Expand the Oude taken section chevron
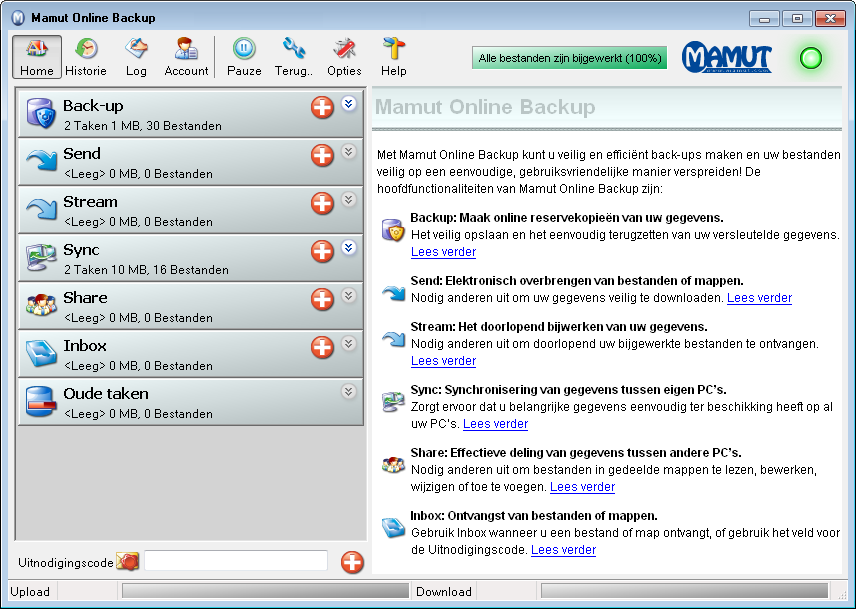This screenshot has width=856, height=609. [x=349, y=391]
